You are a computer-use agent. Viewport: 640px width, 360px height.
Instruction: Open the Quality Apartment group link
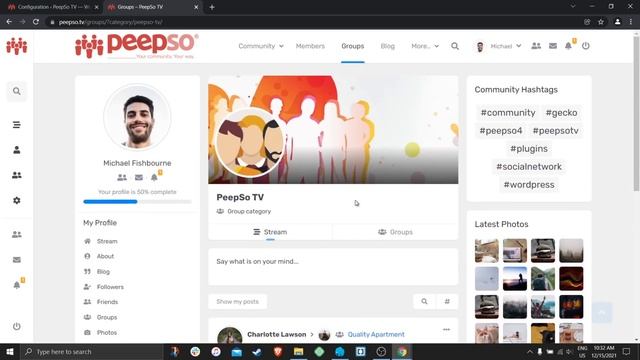click(x=376, y=334)
